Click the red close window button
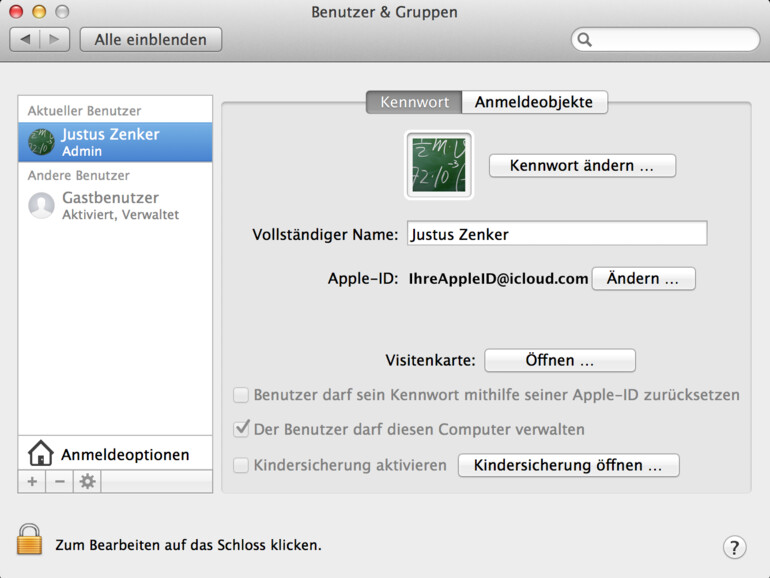 17,11
